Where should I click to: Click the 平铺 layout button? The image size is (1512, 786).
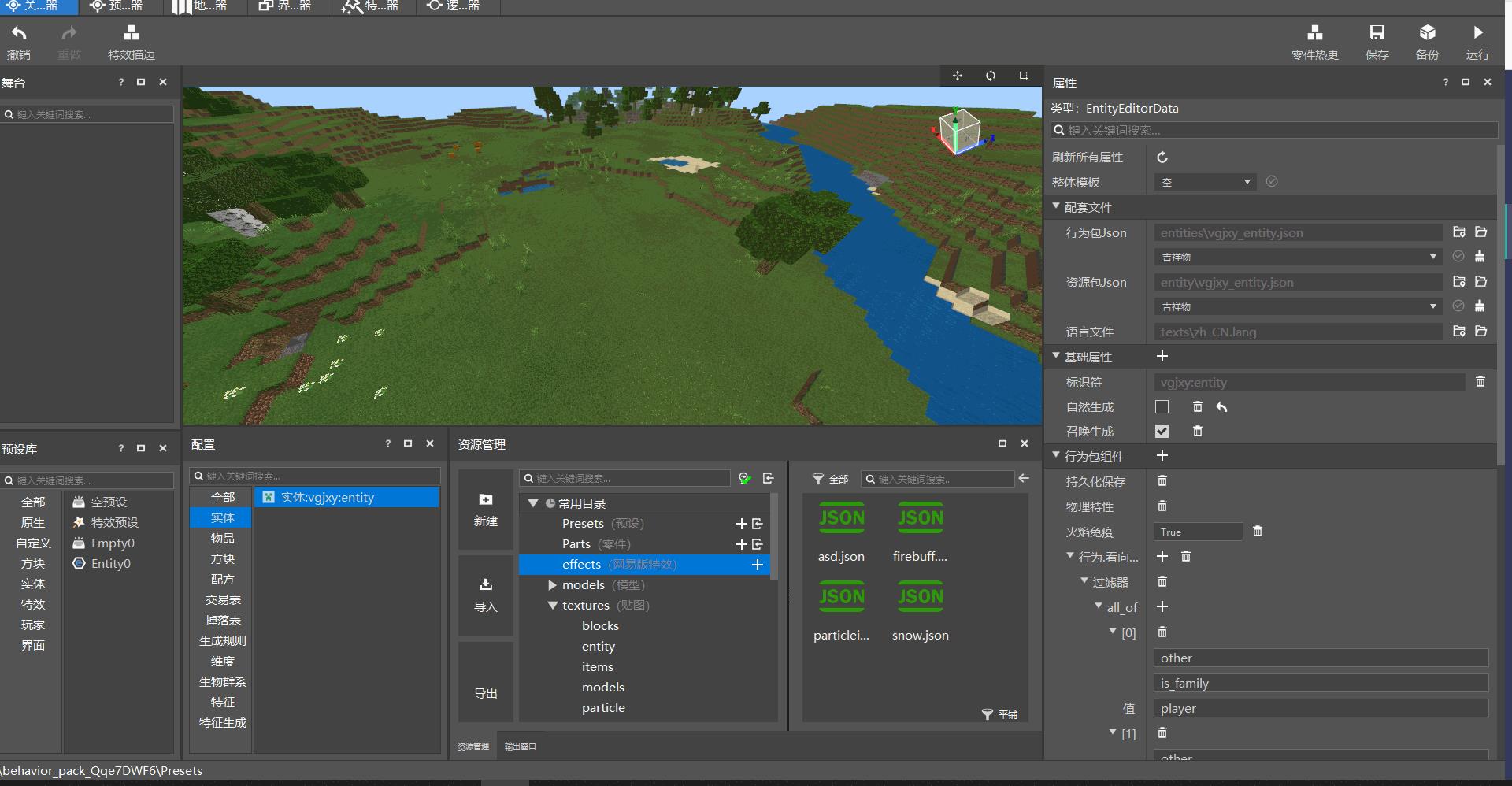[999, 714]
